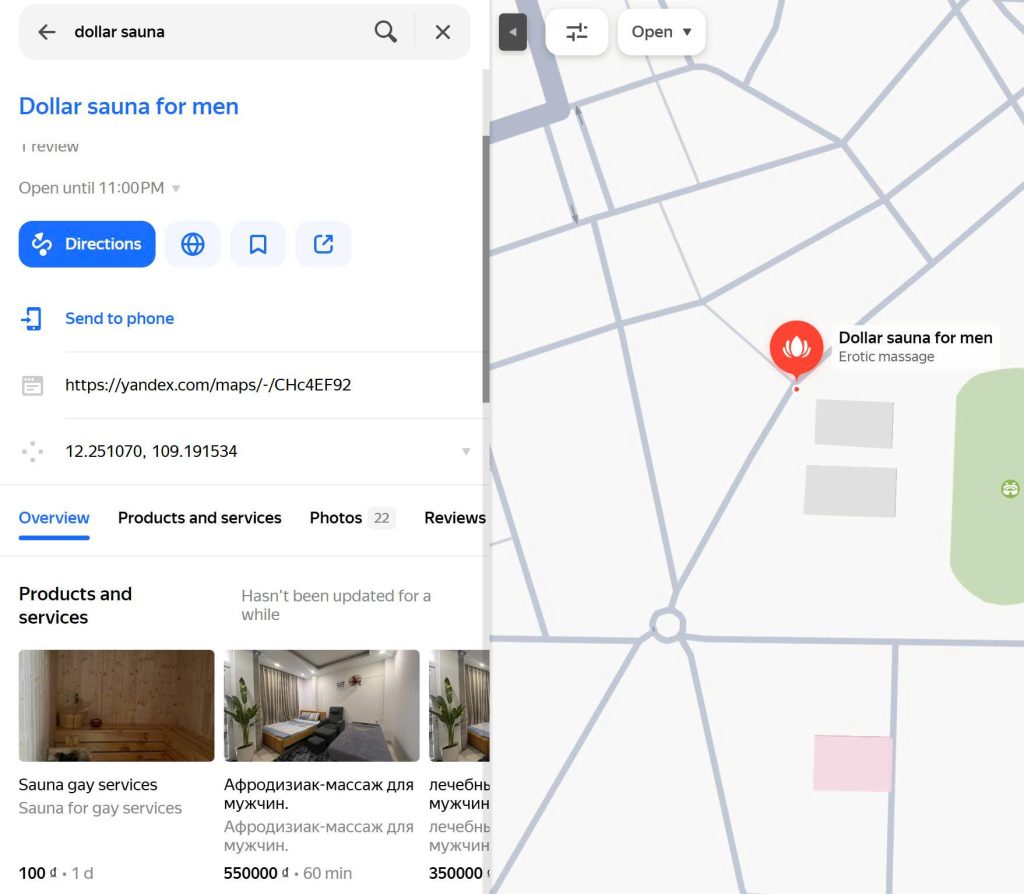This screenshot has width=1024, height=894.
Task: Click the share icon button
Action: coord(323,244)
